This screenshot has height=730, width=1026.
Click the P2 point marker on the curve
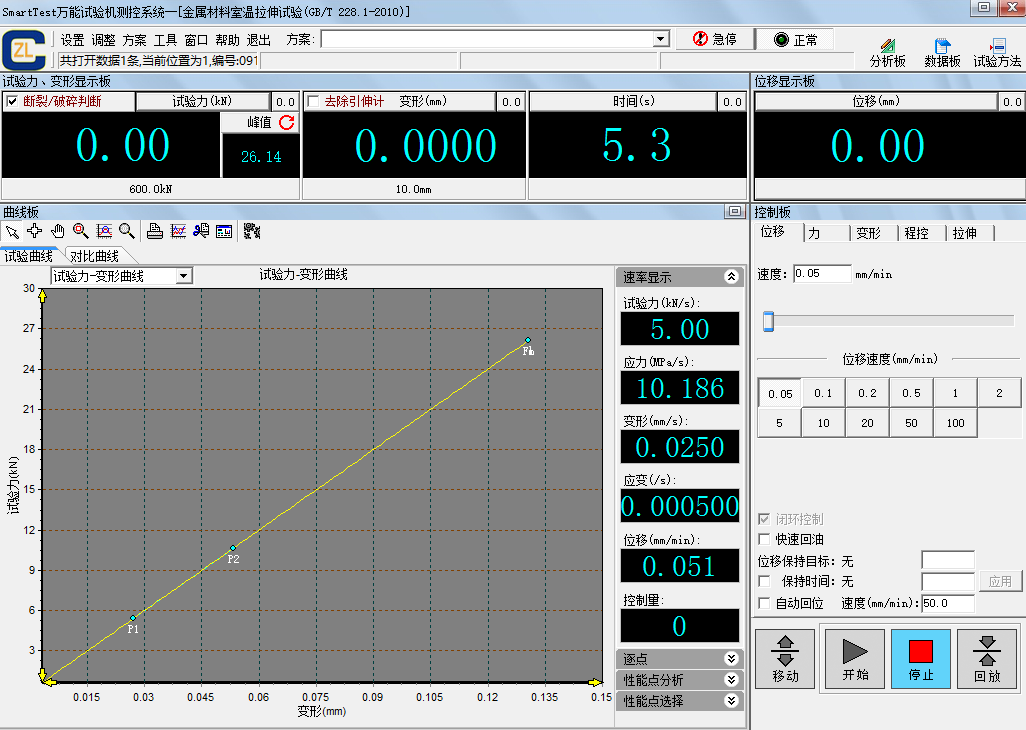233,548
